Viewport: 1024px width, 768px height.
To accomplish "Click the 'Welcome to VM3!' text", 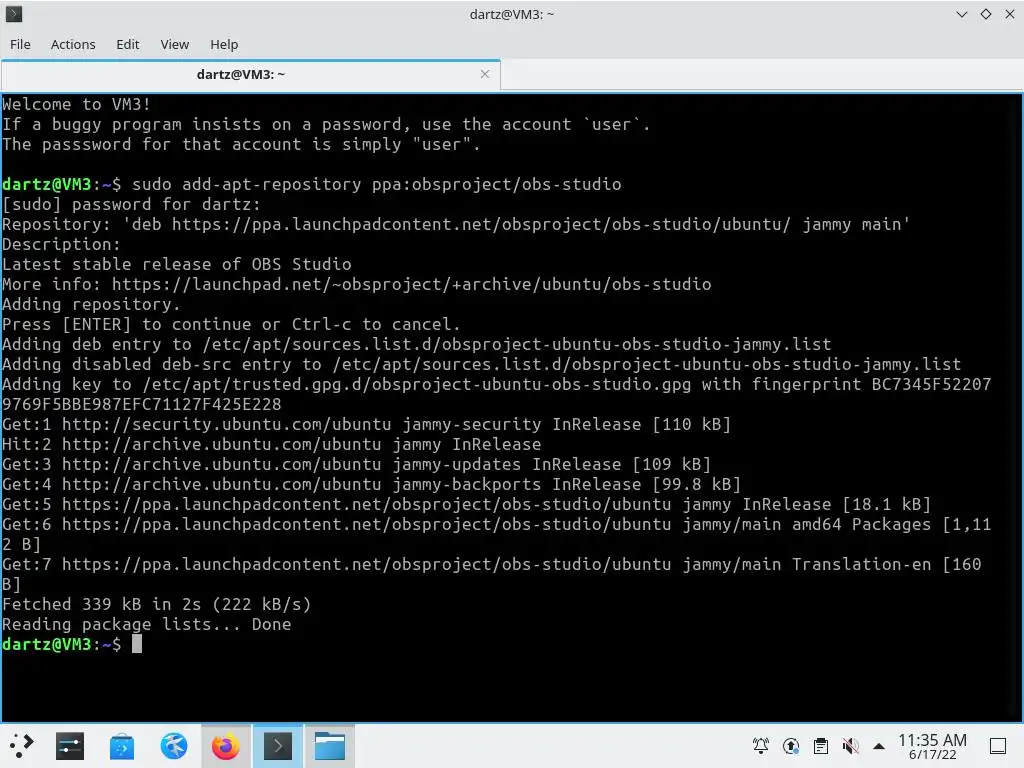I will 76,104.
